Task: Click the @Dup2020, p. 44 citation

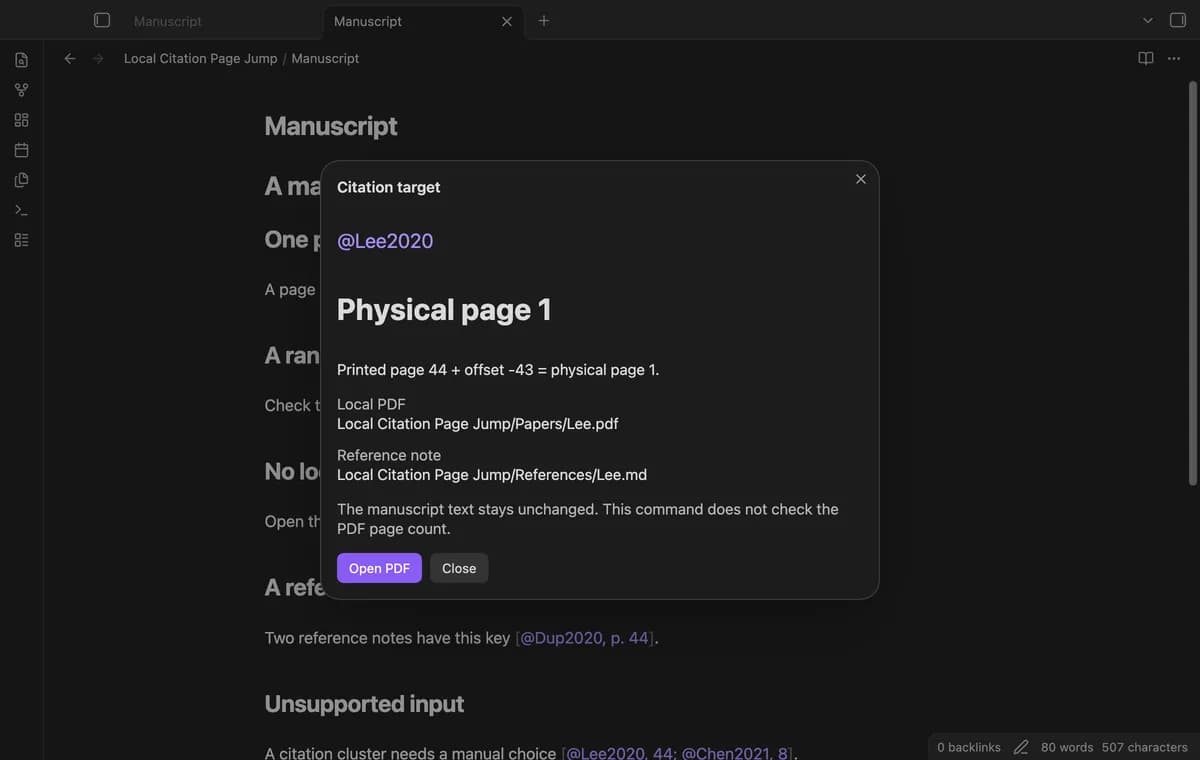Action: coord(586,638)
